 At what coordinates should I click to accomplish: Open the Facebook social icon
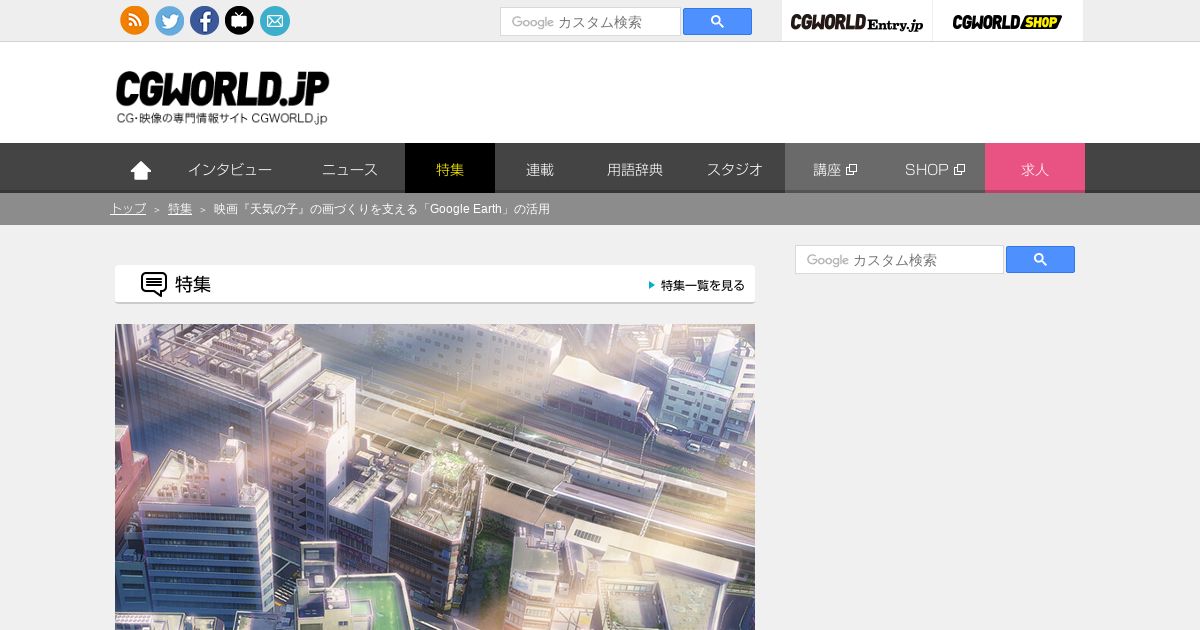[204, 20]
